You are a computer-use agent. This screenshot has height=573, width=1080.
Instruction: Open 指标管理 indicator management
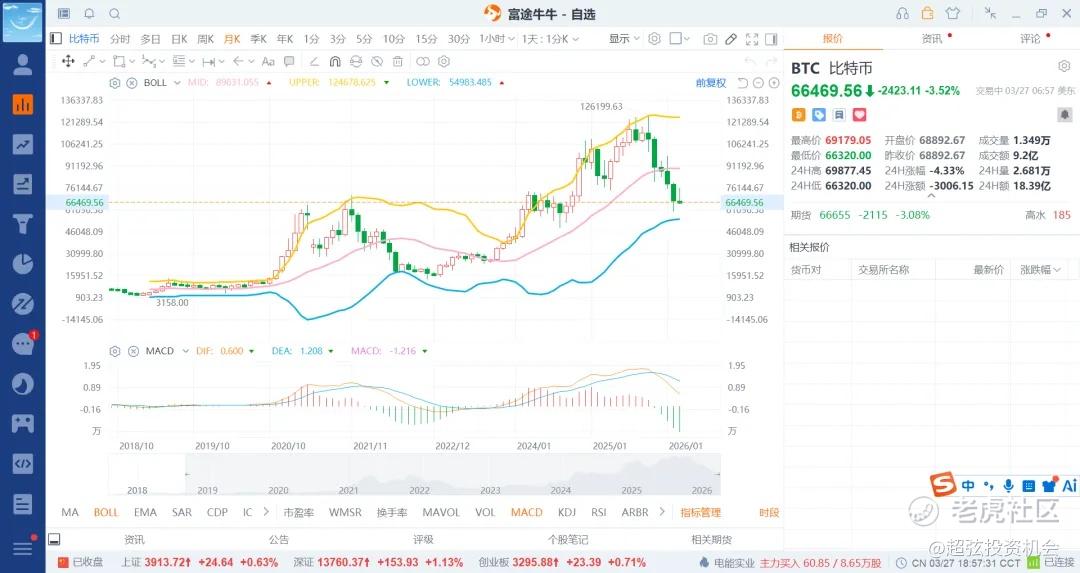click(x=700, y=512)
